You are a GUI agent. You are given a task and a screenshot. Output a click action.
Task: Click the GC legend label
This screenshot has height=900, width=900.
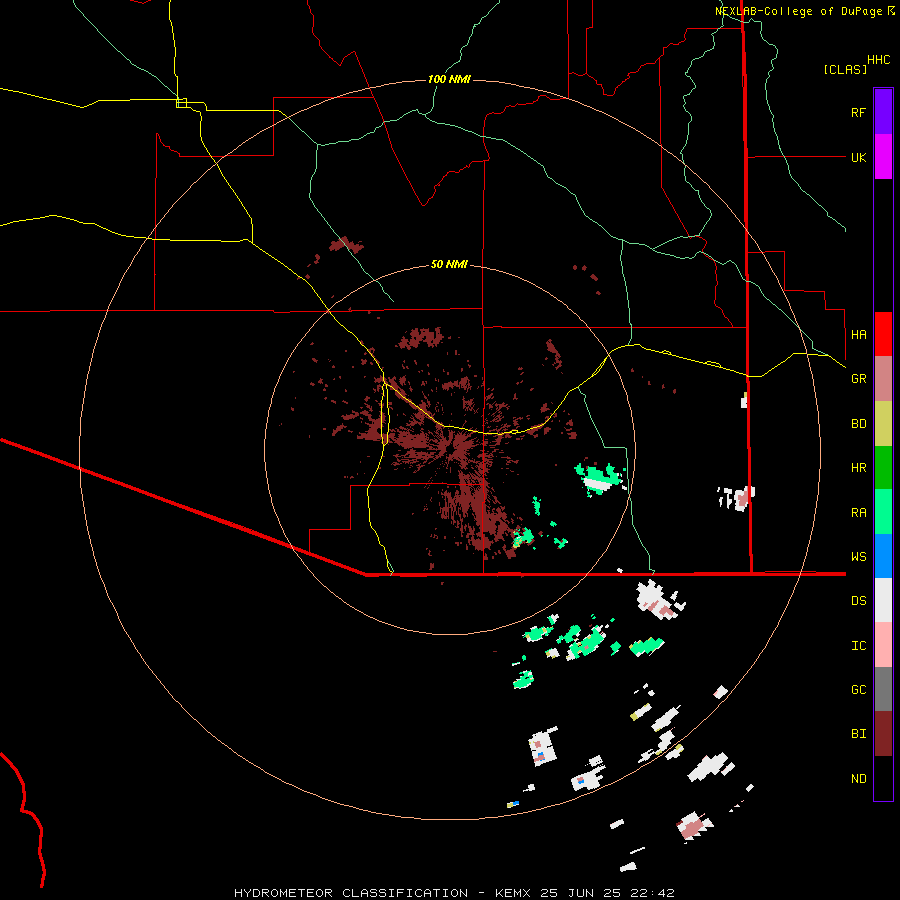pos(858,690)
